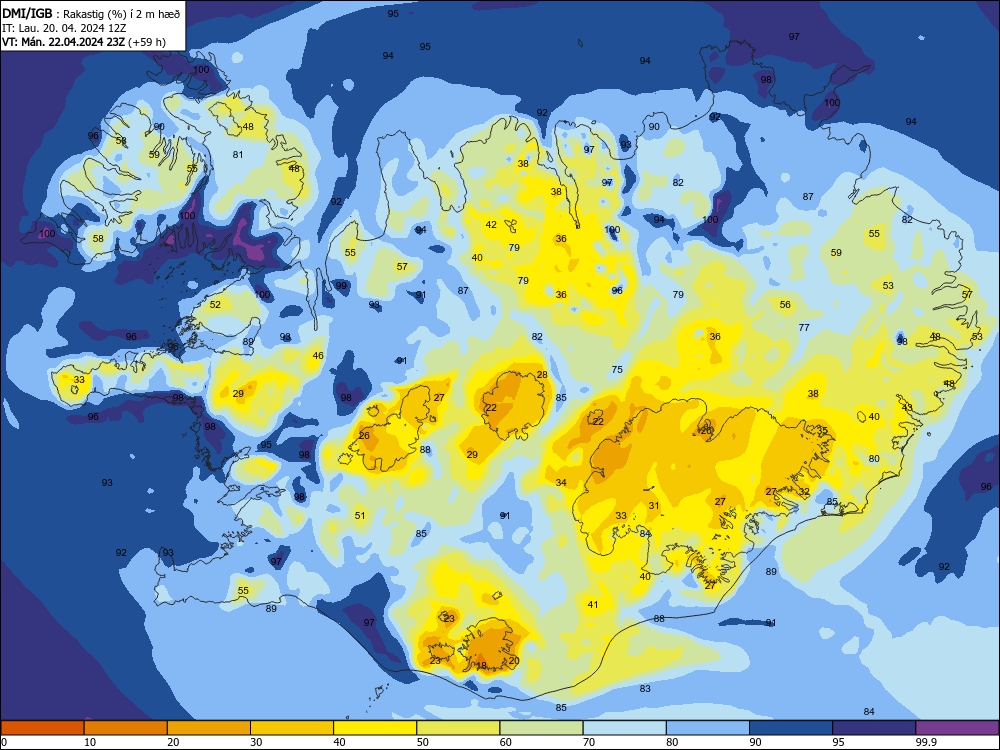
Task: Click the 'IT: Lau. 20. 04. 2024 12Z' line
Action: [x=64, y=28]
